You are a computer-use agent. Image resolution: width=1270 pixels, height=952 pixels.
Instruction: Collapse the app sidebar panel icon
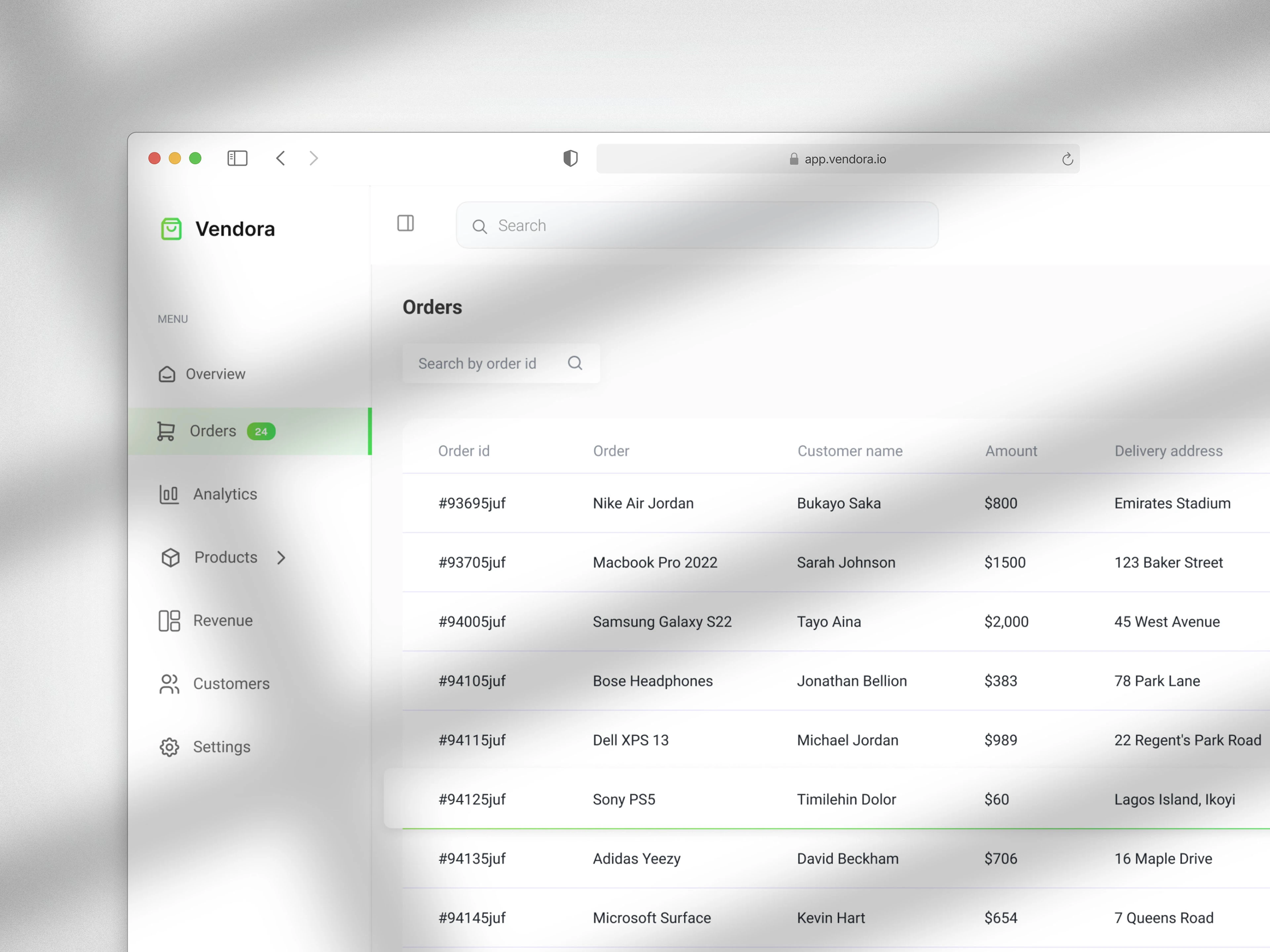pyautogui.click(x=405, y=223)
